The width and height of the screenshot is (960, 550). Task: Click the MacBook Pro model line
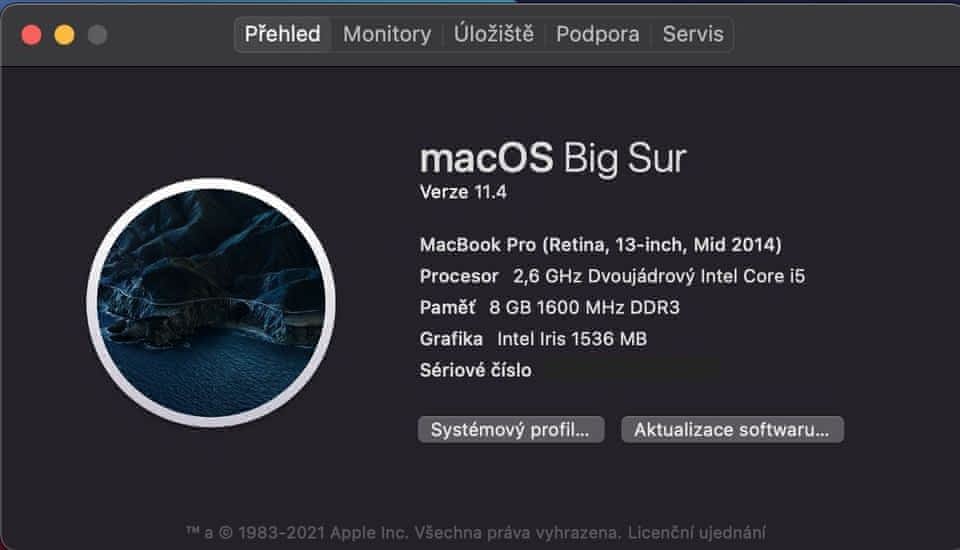pos(600,244)
